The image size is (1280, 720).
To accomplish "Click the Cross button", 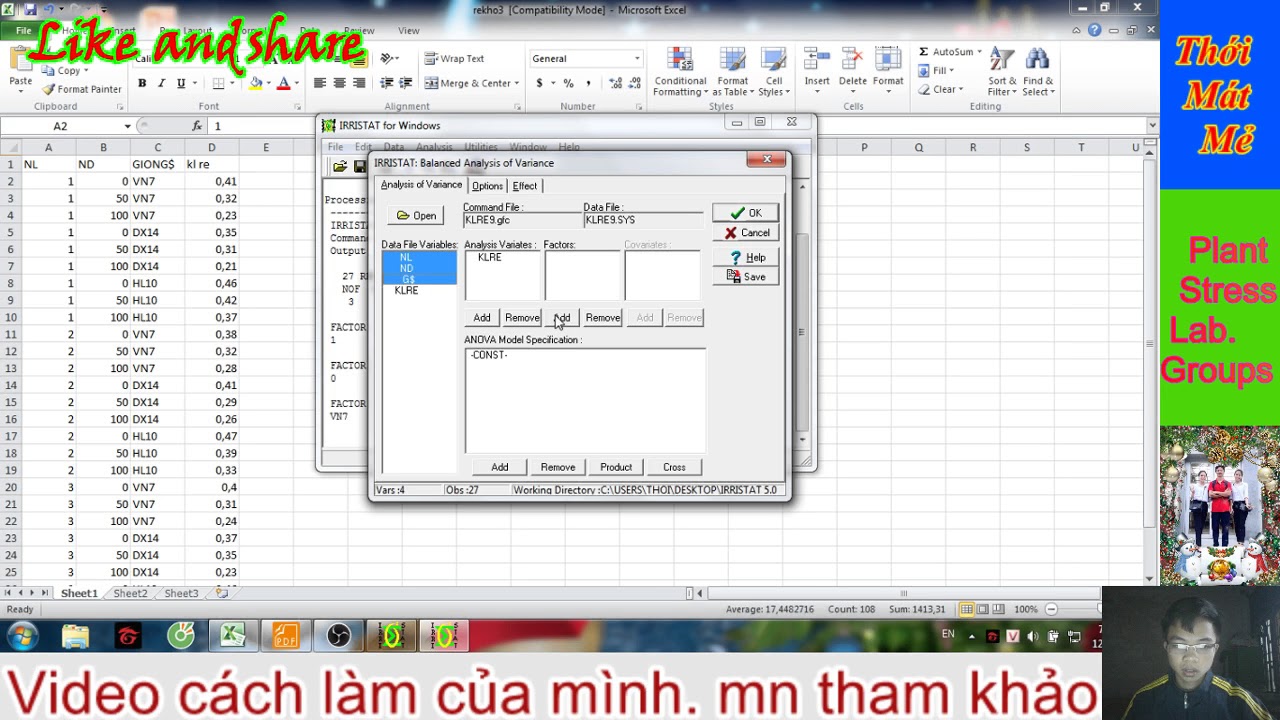I will click(674, 467).
